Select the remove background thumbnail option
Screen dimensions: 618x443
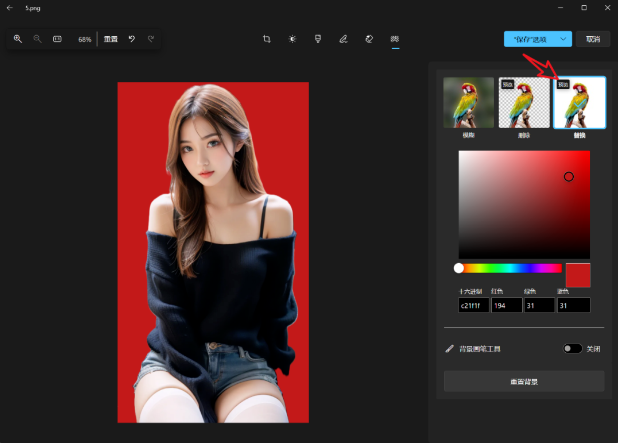tap(524, 103)
